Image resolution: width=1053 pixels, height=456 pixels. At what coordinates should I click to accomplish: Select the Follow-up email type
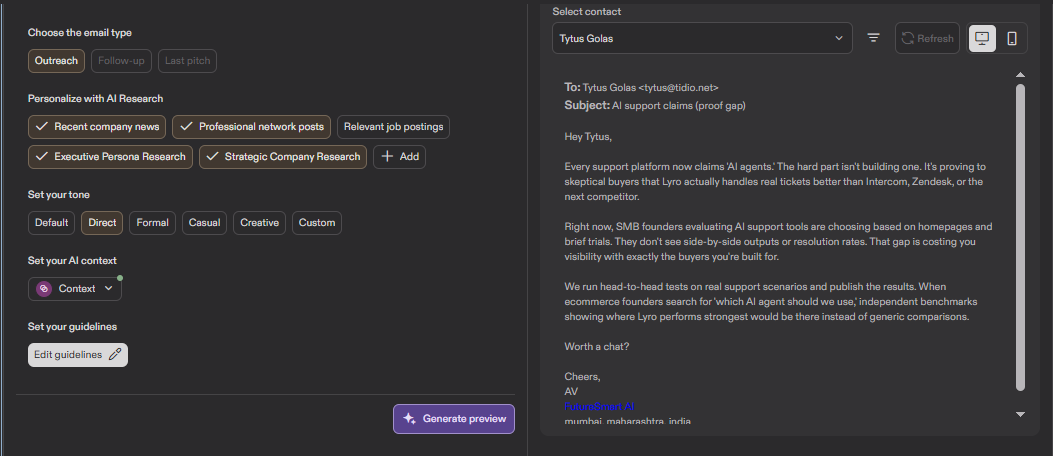[x=122, y=60]
